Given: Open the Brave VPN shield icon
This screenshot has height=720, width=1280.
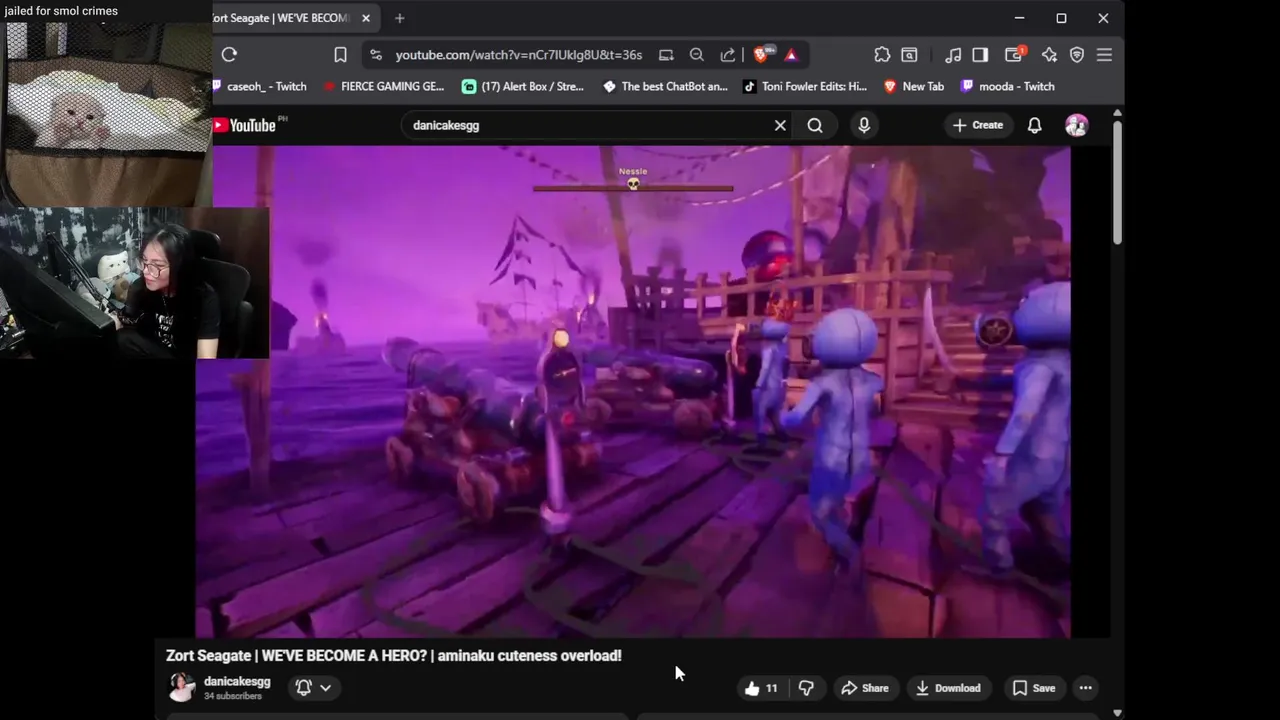Looking at the screenshot, I should point(1077,55).
